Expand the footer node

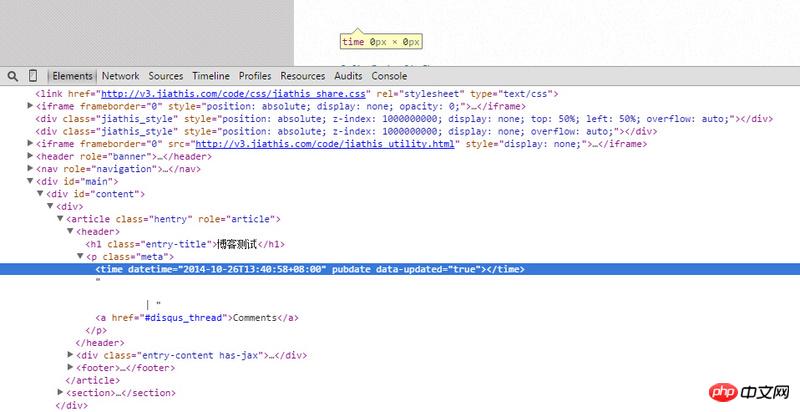pos(70,367)
